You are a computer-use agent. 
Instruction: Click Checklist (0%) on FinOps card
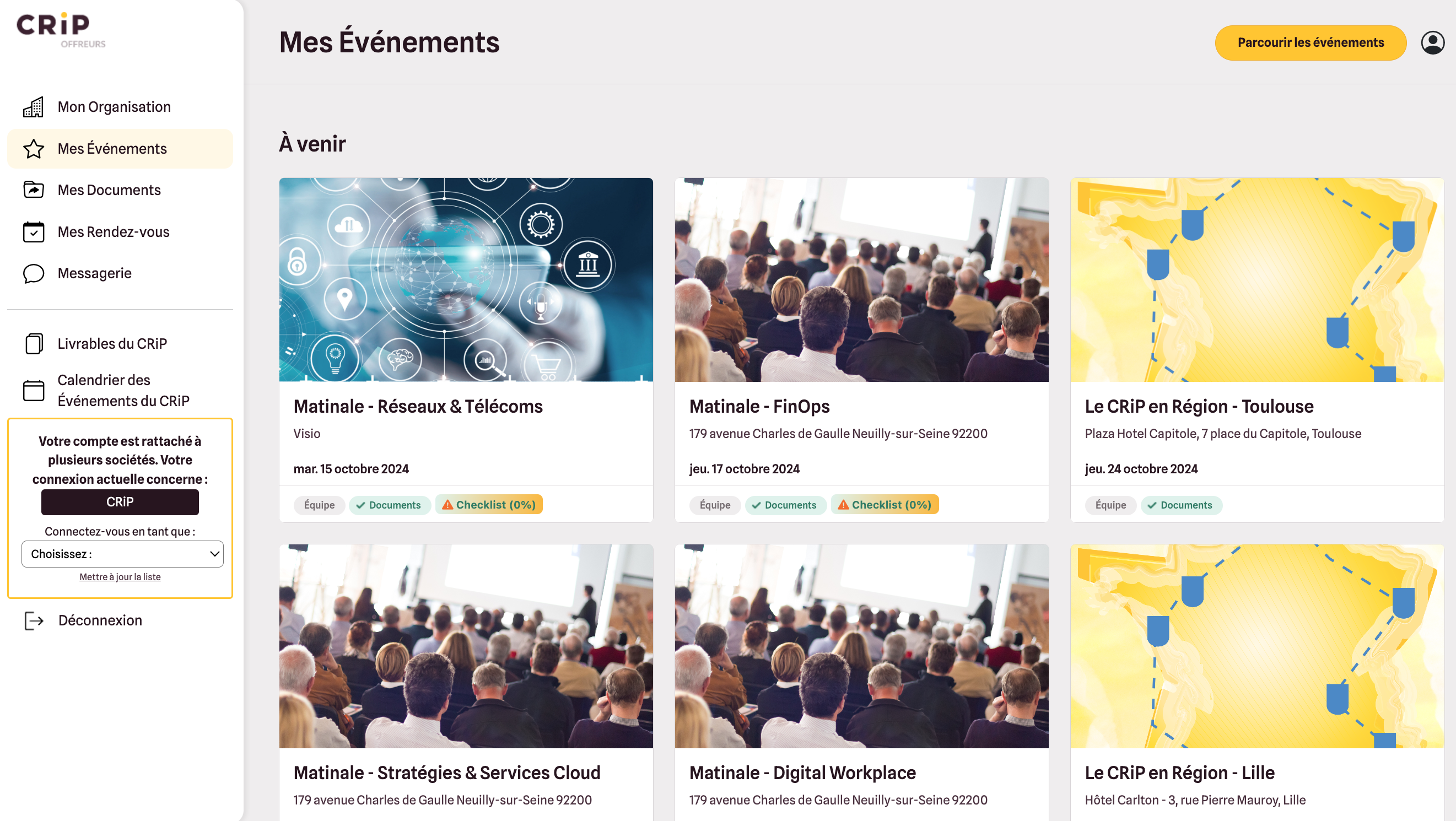pos(885,505)
